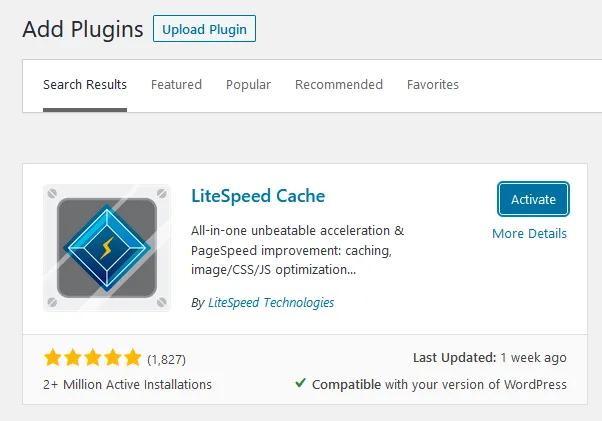Switch to the Search Results tab
This screenshot has height=421, width=602.
[85, 85]
